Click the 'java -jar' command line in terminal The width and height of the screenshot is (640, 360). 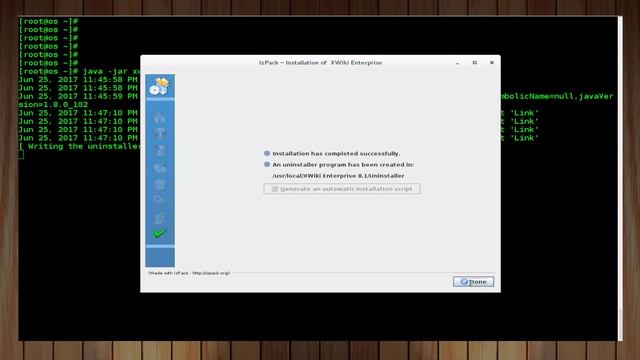pyautogui.click(x=79, y=71)
